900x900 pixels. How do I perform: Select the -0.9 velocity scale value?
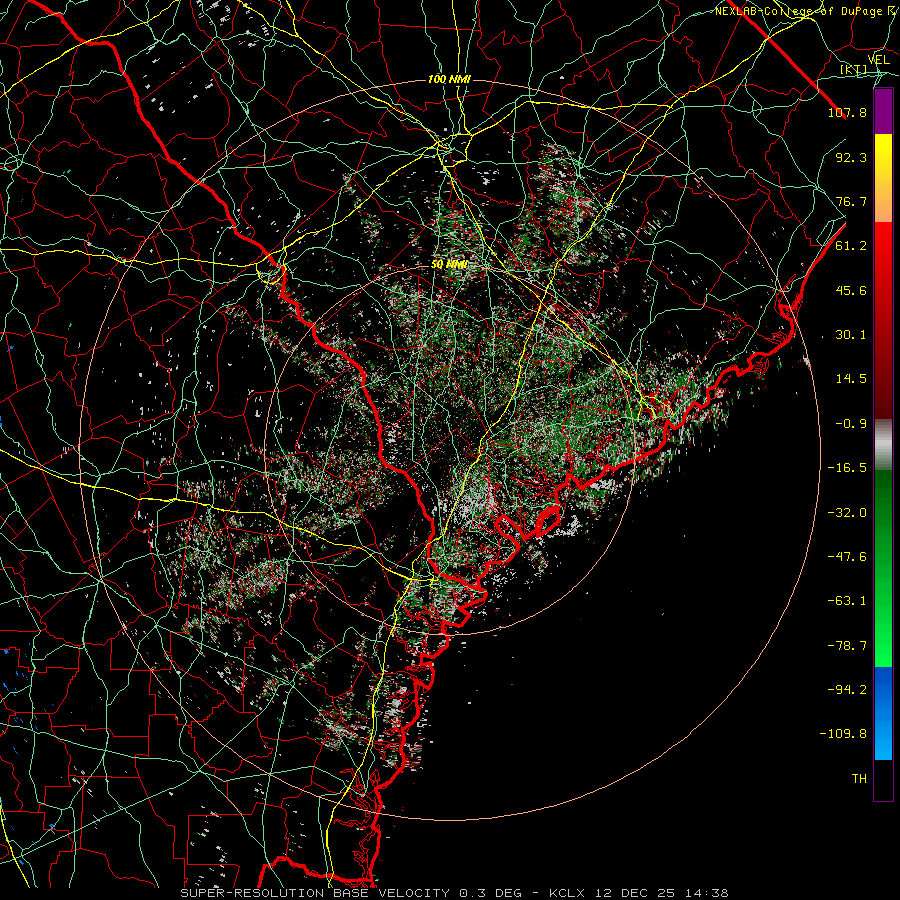[x=851, y=424]
